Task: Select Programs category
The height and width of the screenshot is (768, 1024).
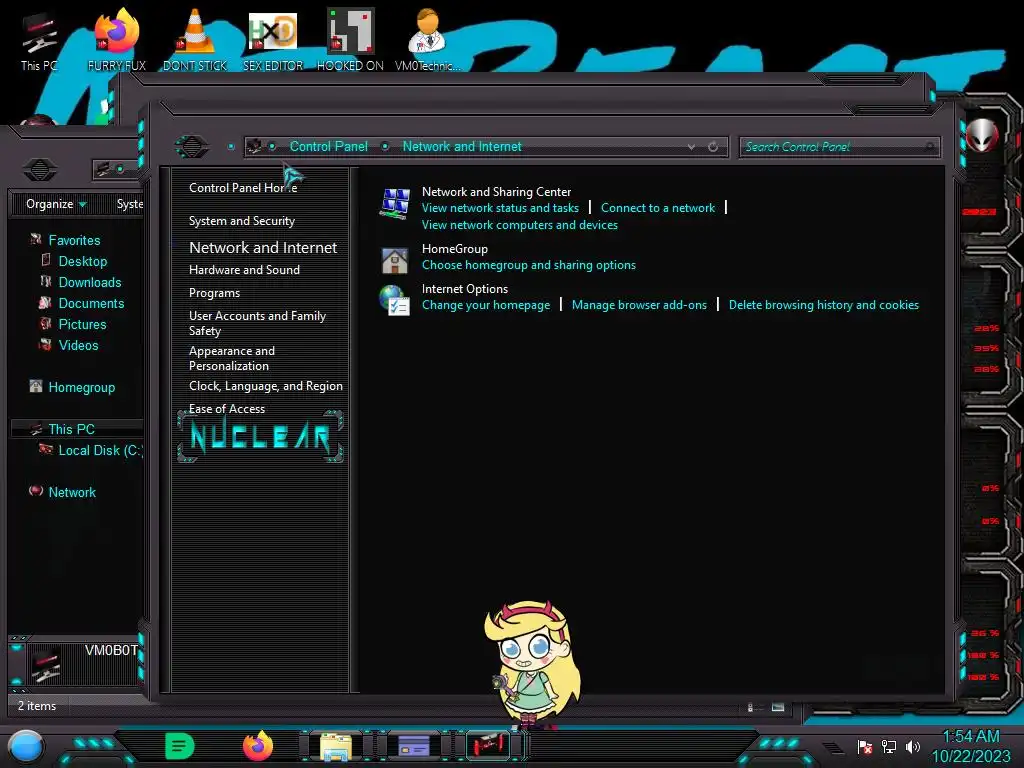Action: (214, 293)
